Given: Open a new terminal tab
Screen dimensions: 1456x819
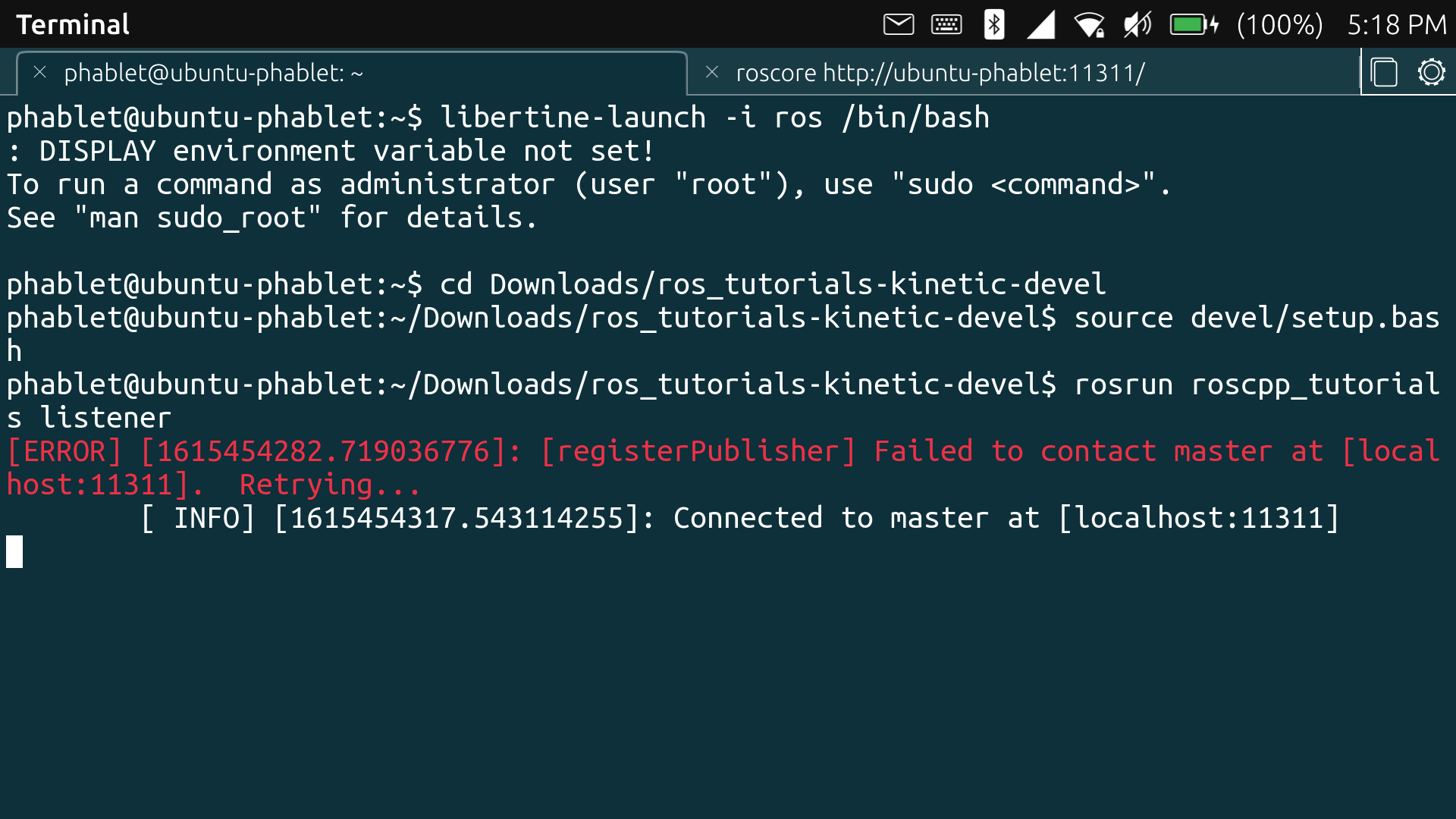Looking at the screenshot, I should click(x=1385, y=72).
